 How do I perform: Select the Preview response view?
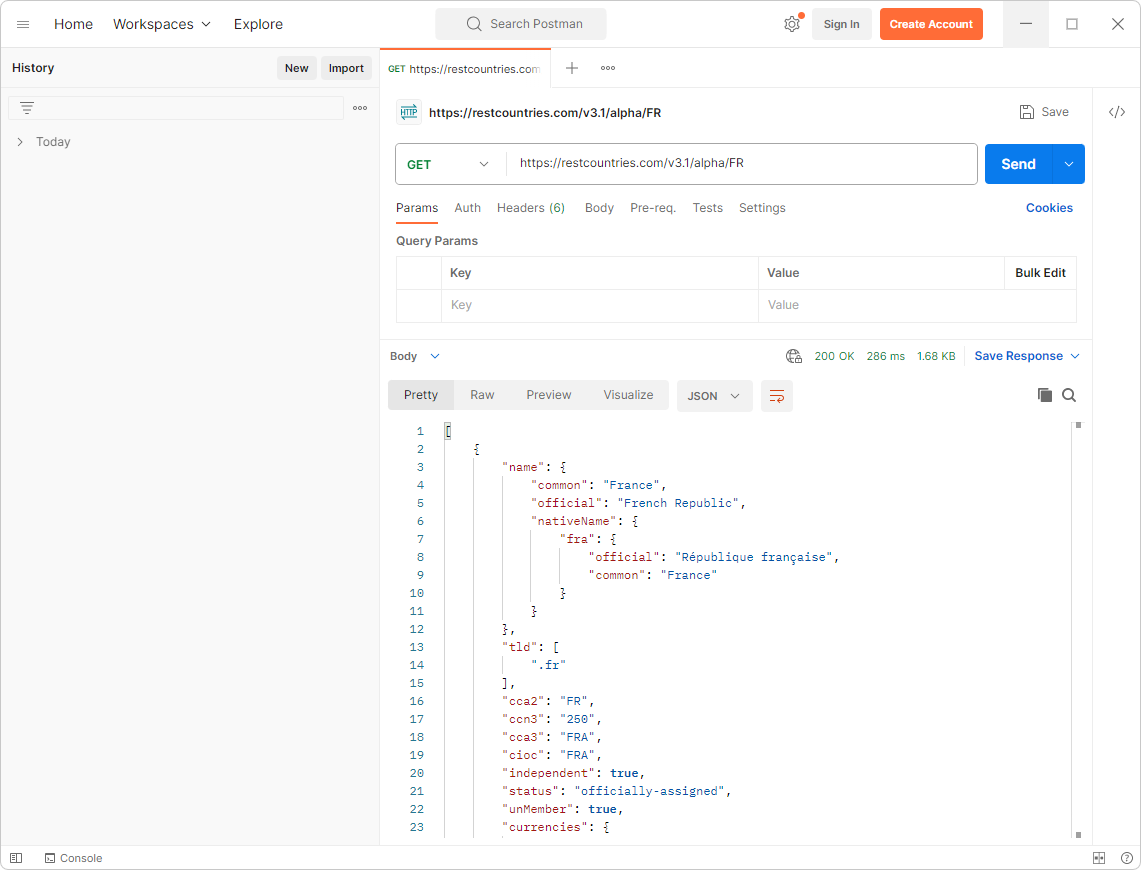point(549,395)
